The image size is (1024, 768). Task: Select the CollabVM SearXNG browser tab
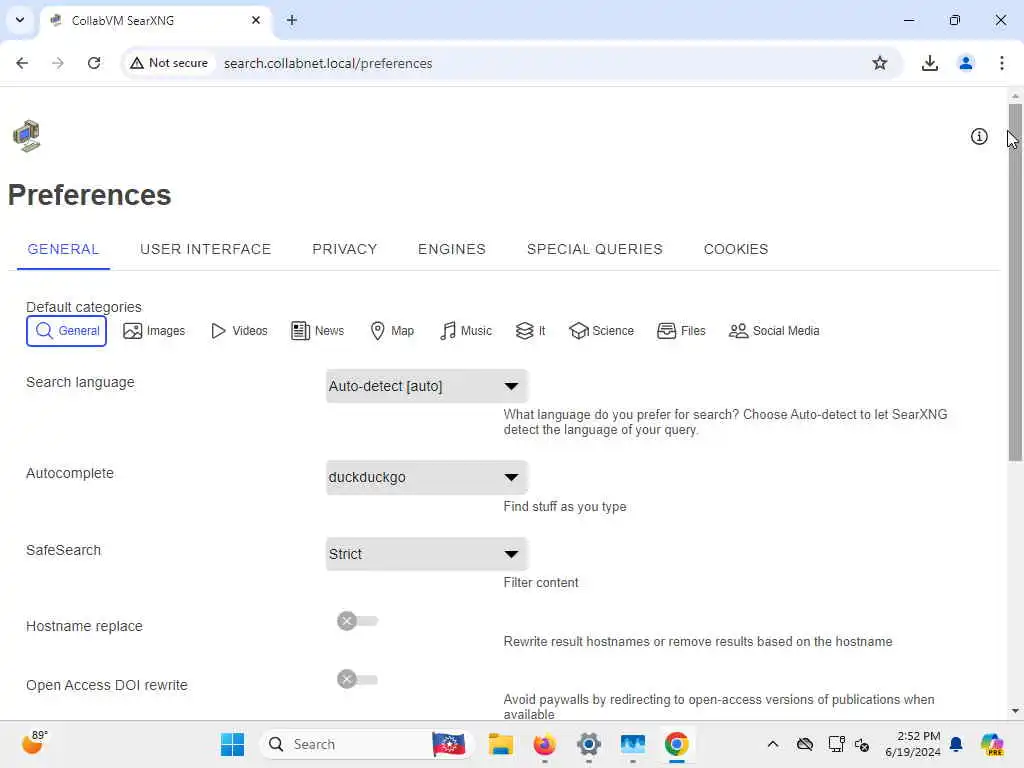157,21
